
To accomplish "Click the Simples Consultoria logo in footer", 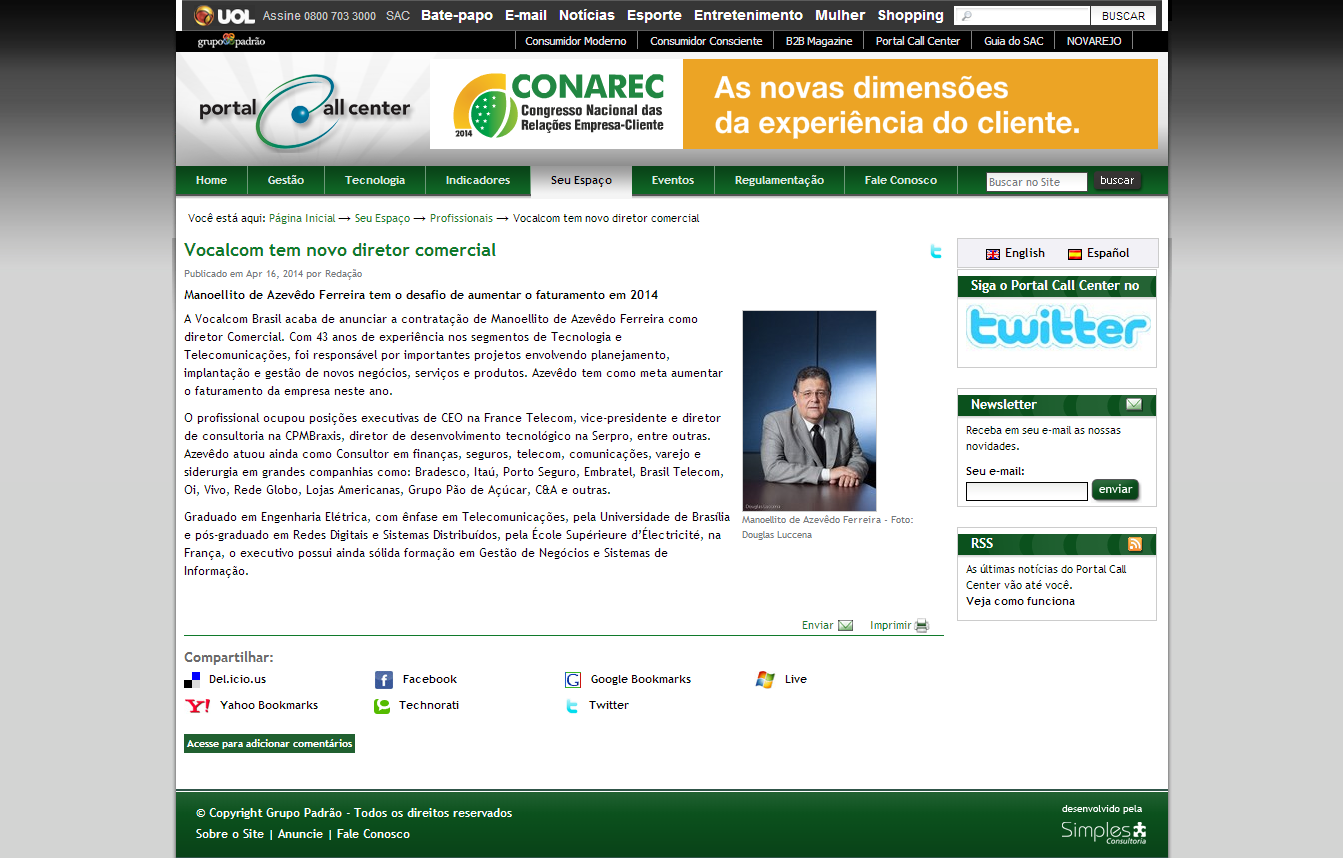I will (1104, 831).
